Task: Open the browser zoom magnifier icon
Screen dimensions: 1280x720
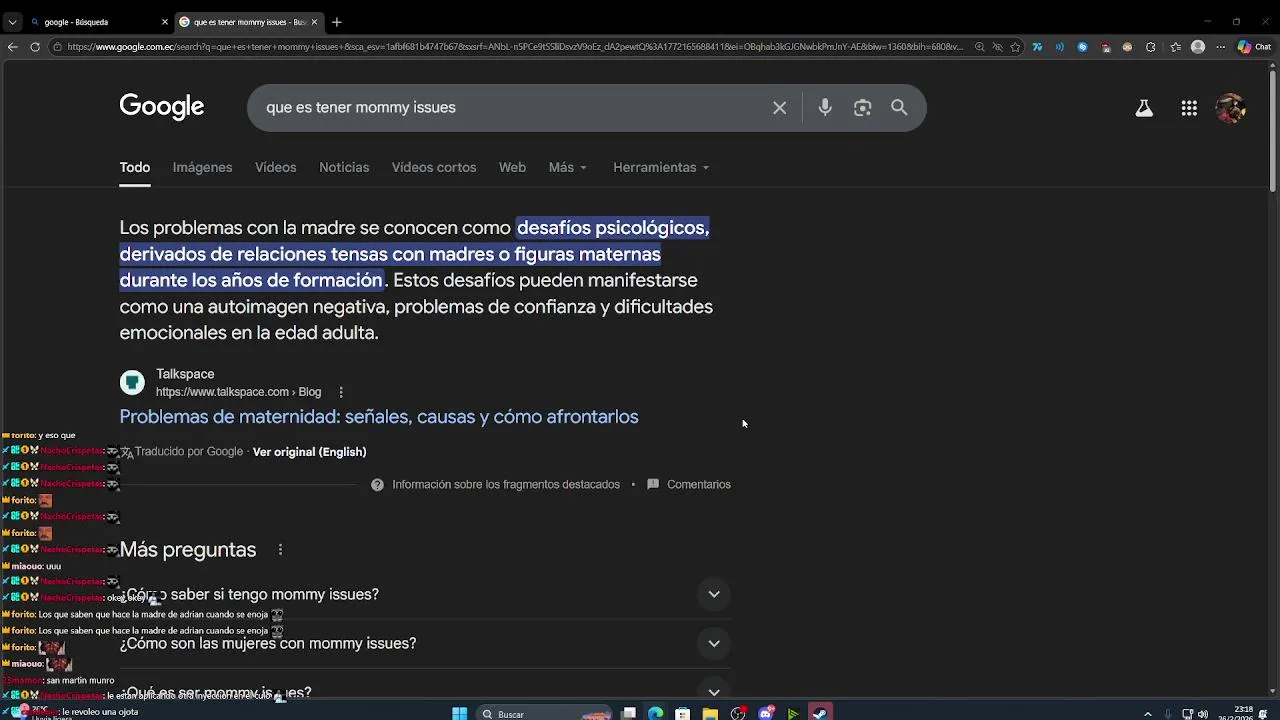Action: point(979,47)
